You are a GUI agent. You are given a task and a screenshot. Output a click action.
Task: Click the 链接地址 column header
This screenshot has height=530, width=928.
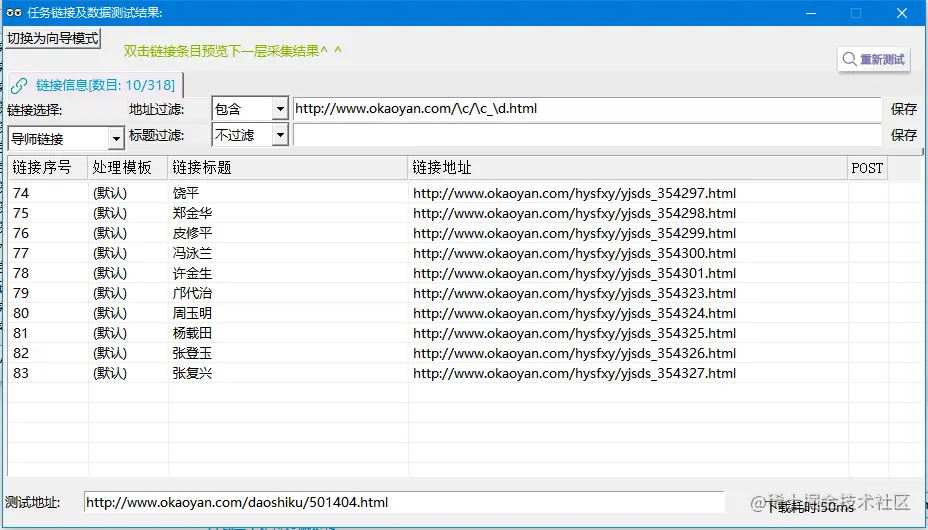tap(628, 168)
